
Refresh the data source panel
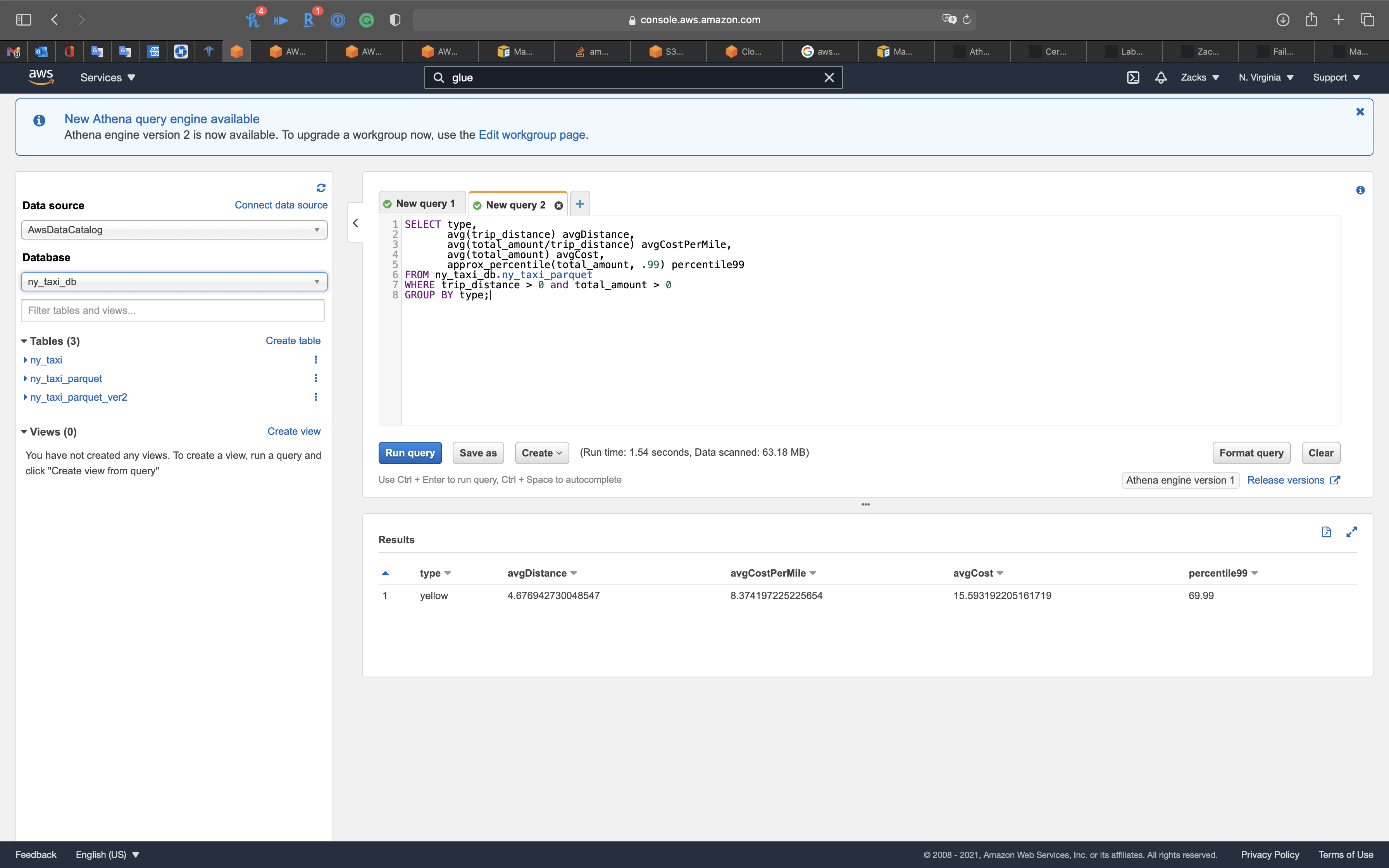click(321, 188)
